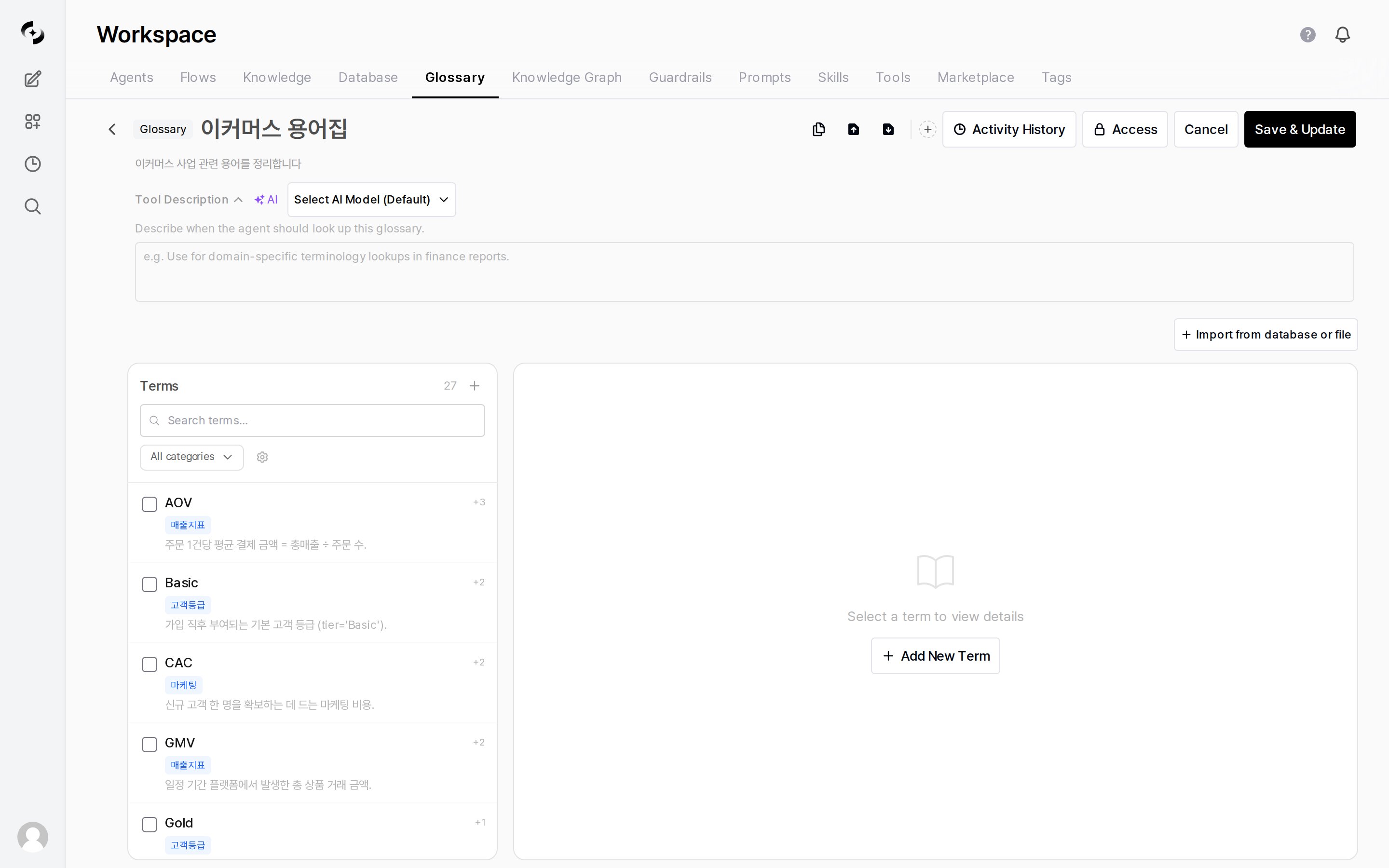This screenshot has width=1389, height=868.
Task: Select the AOV term row
Action: pyautogui.click(x=312, y=523)
